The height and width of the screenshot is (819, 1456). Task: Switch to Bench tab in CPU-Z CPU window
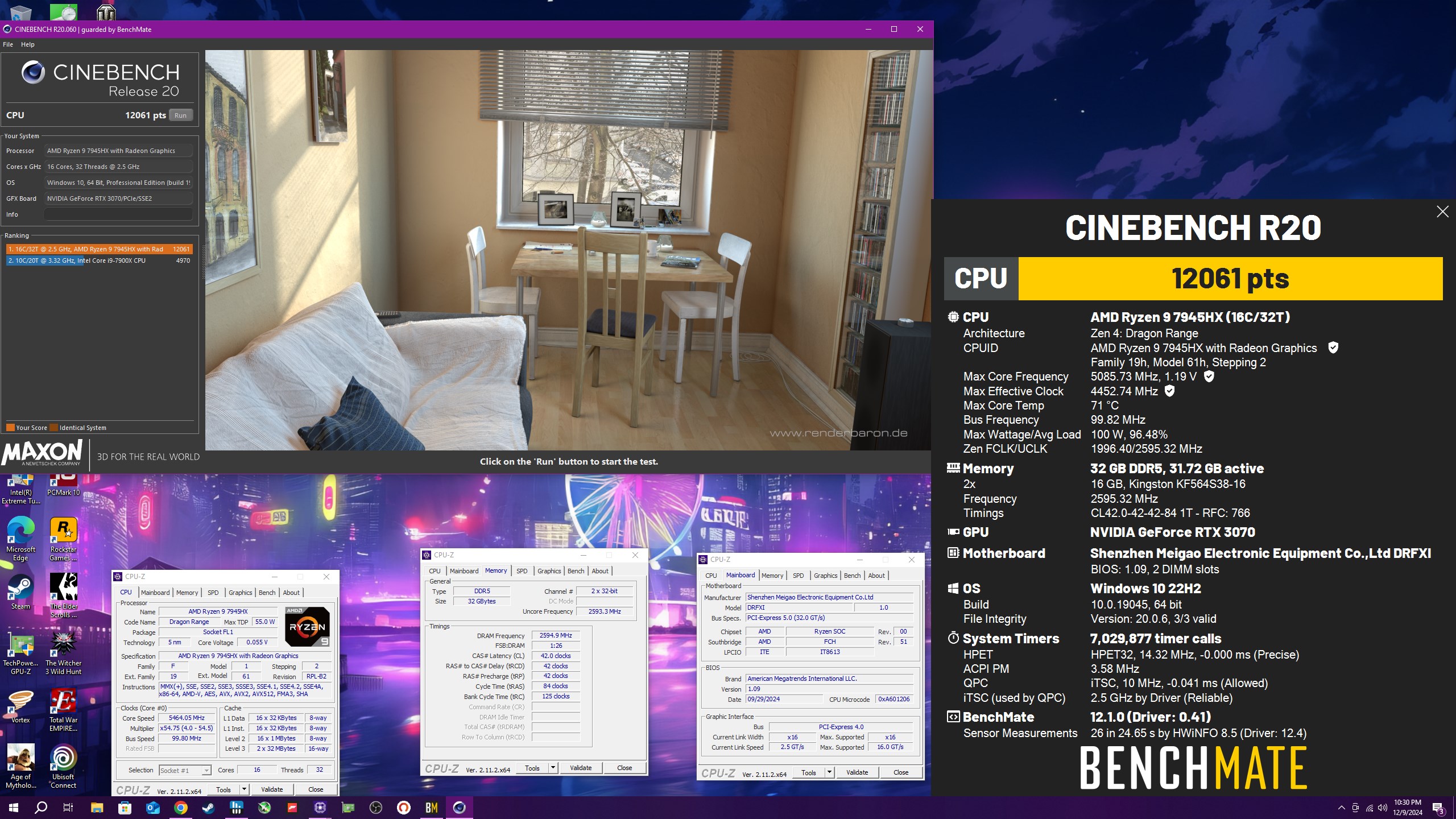pyautogui.click(x=267, y=593)
